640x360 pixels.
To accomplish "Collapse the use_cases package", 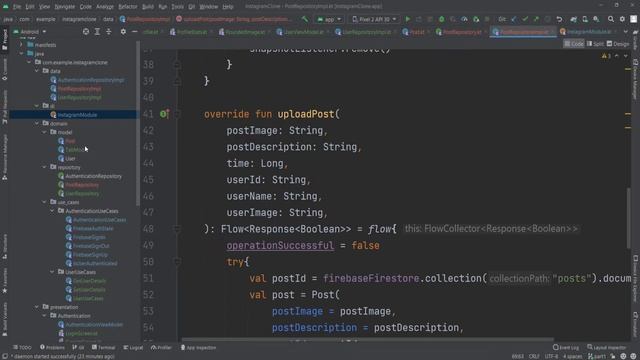I will pos(44,202).
